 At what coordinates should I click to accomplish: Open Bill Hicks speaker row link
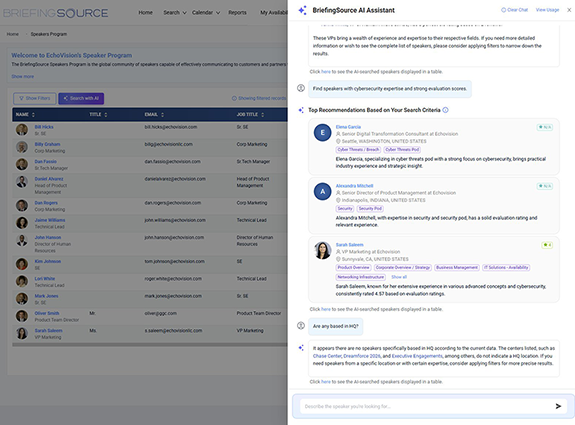(44, 127)
